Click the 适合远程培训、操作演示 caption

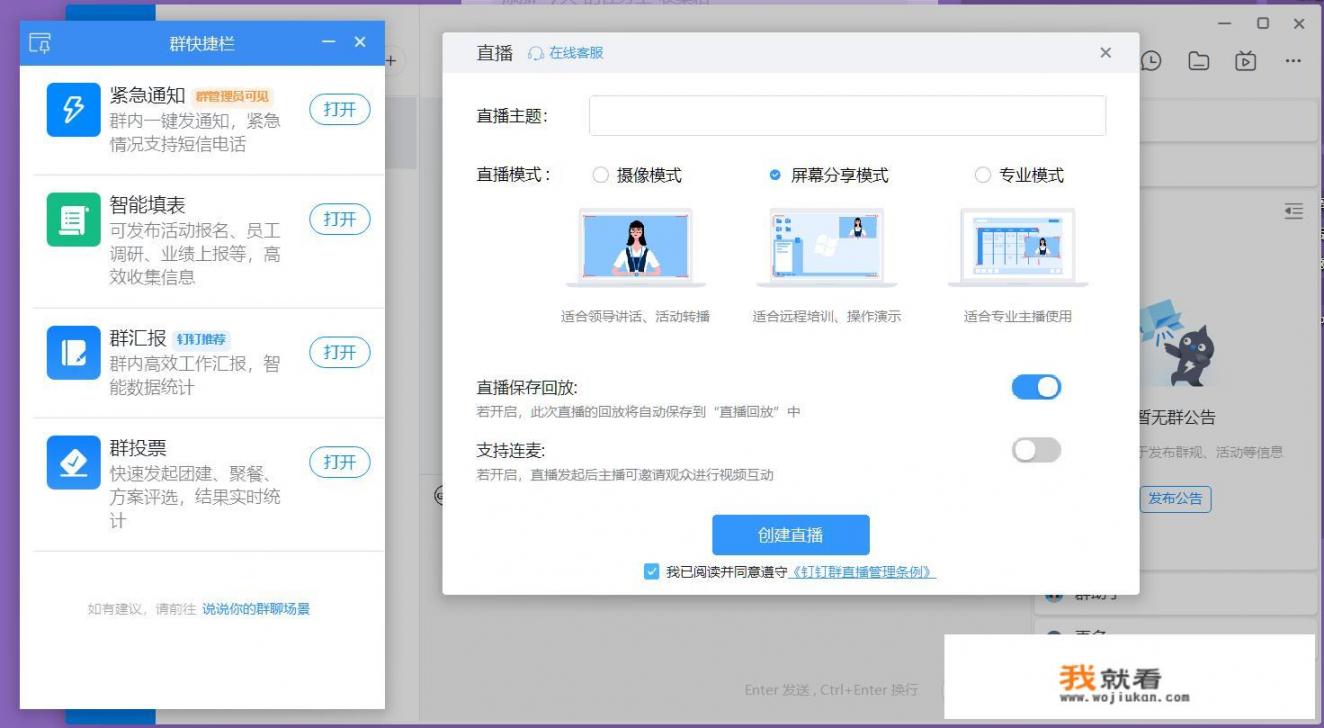click(x=826, y=317)
